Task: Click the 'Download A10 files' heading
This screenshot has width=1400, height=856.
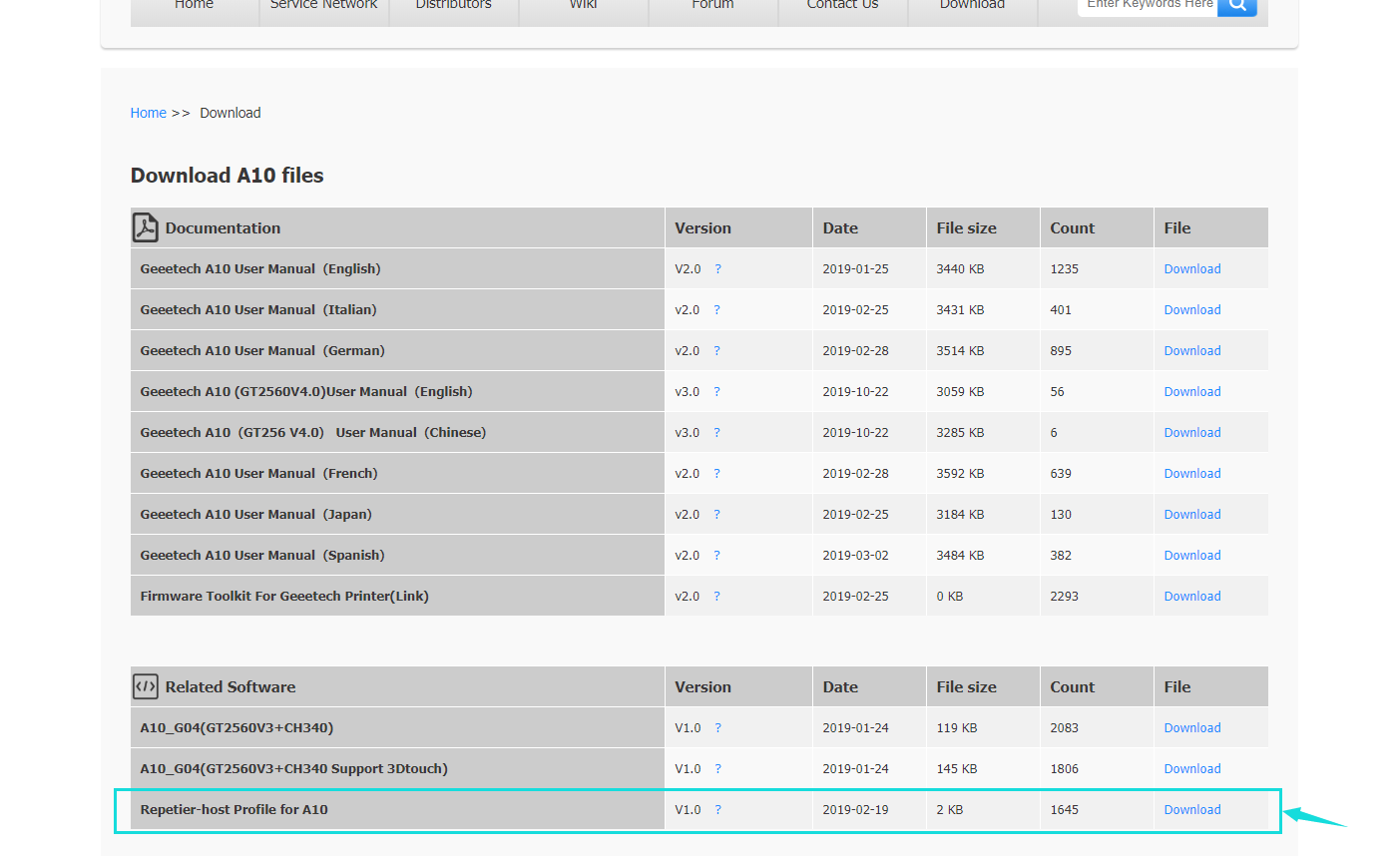Action: point(228,176)
